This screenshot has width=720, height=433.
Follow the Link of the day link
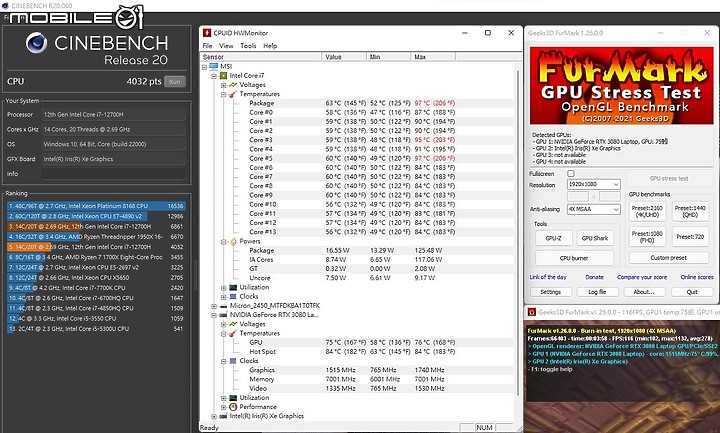548,277
